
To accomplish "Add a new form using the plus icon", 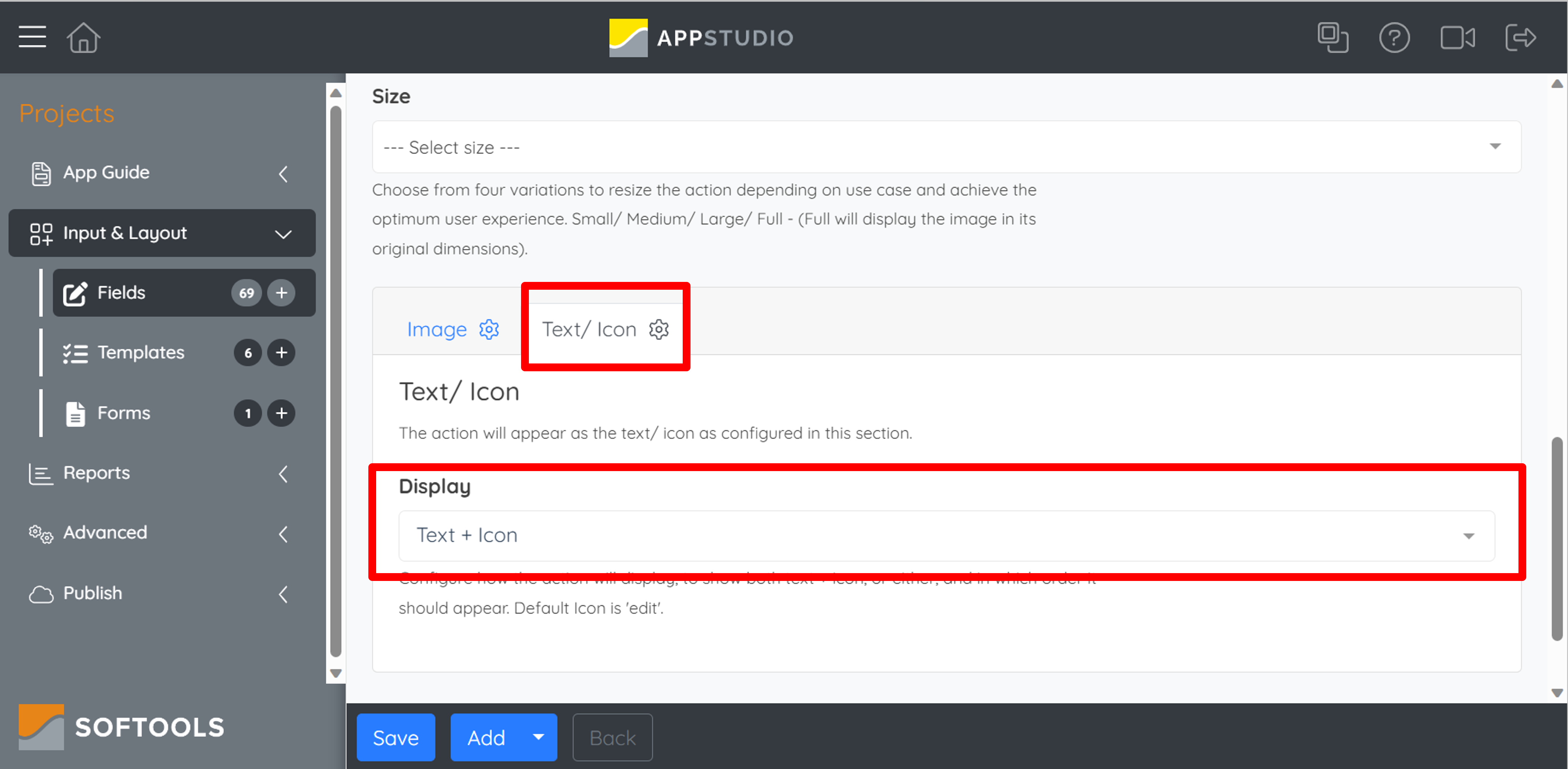I will [x=281, y=413].
